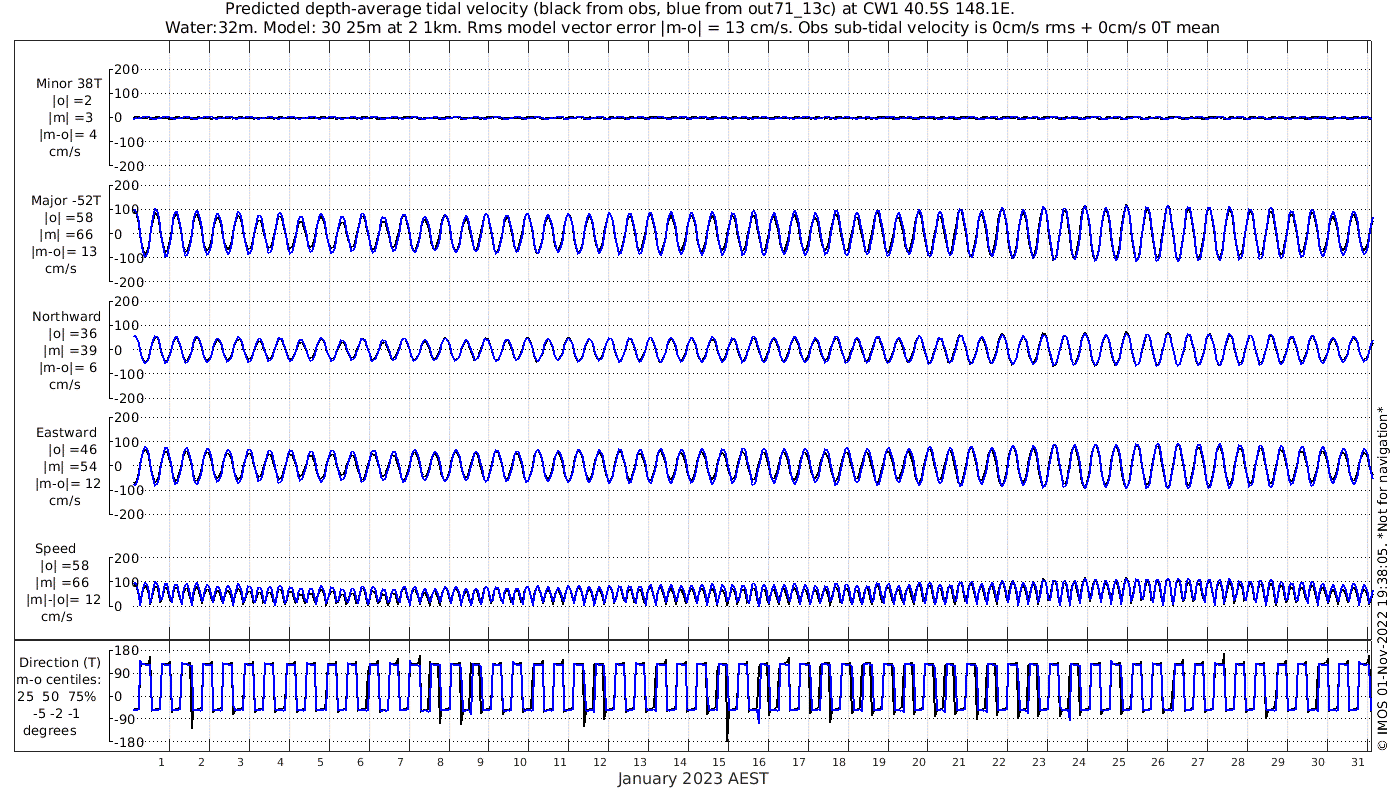The width and height of the screenshot is (1400, 800).
Task: Click the '|m| =66' value in Major panel
Action: tap(66, 234)
